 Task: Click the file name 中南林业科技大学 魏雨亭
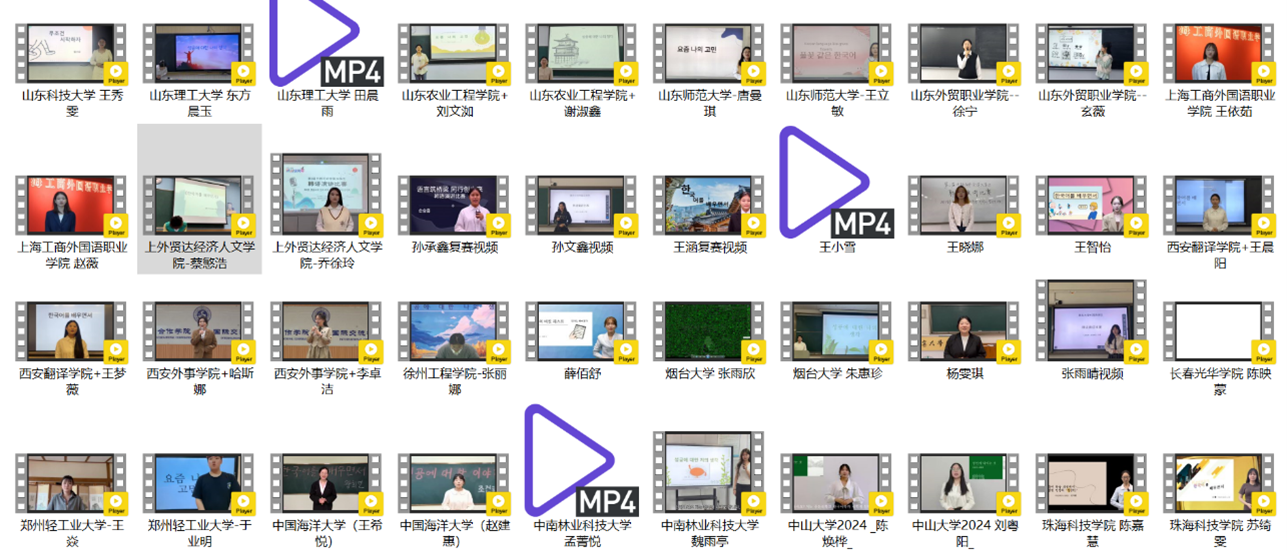click(708, 532)
